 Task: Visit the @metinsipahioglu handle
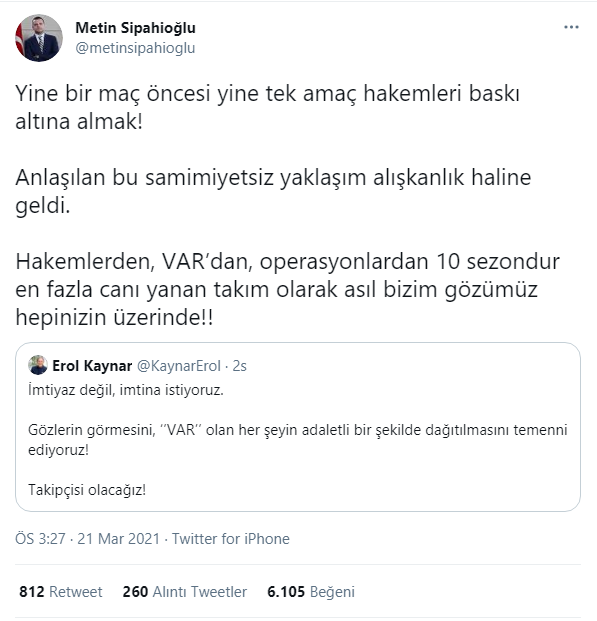click(x=135, y=48)
